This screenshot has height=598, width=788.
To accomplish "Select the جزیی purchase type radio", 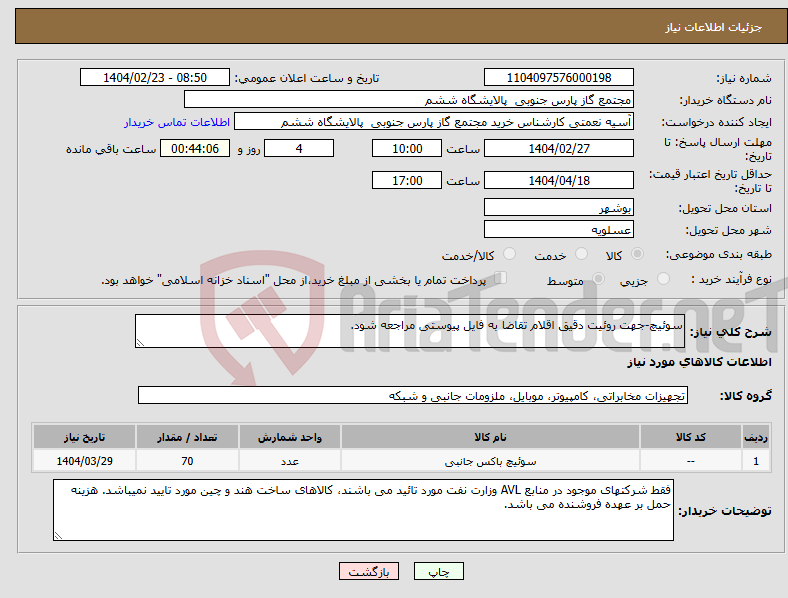I will pyautogui.click(x=663, y=279).
